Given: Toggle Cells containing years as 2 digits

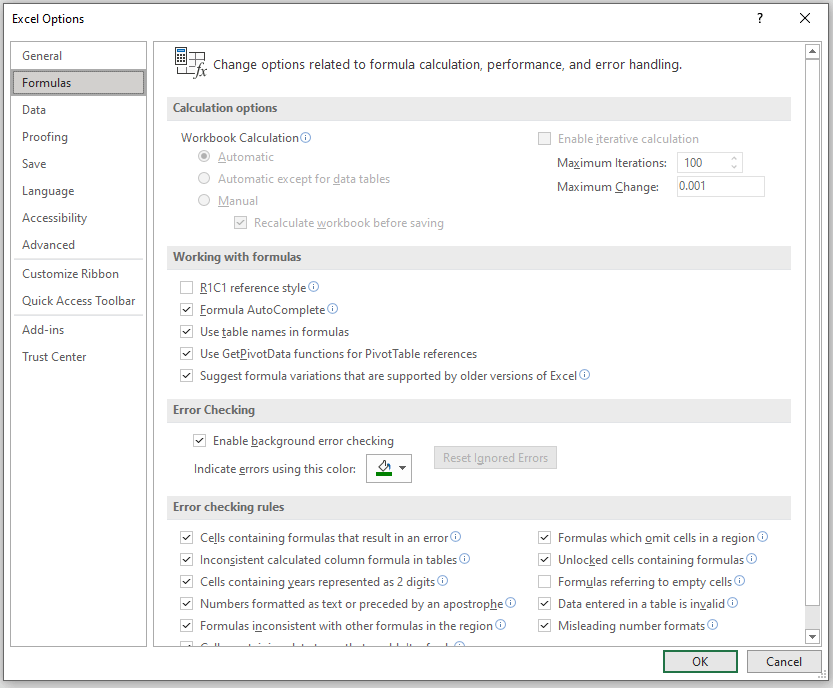Looking at the screenshot, I should tap(186, 582).
